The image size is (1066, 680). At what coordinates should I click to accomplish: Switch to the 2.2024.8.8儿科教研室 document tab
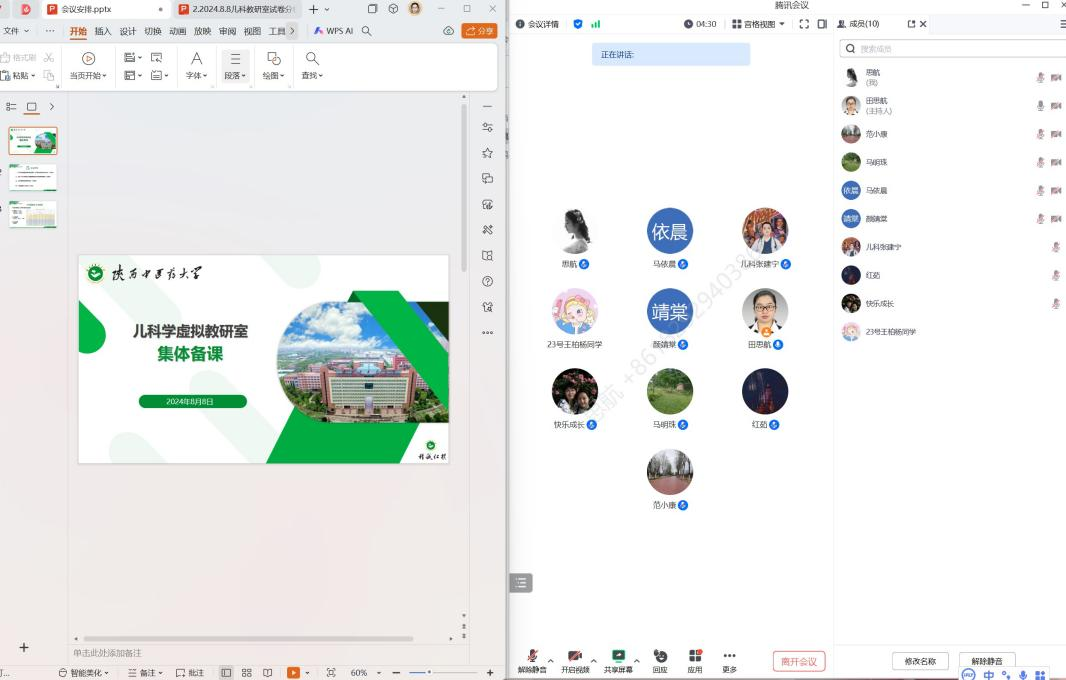[x=237, y=9]
